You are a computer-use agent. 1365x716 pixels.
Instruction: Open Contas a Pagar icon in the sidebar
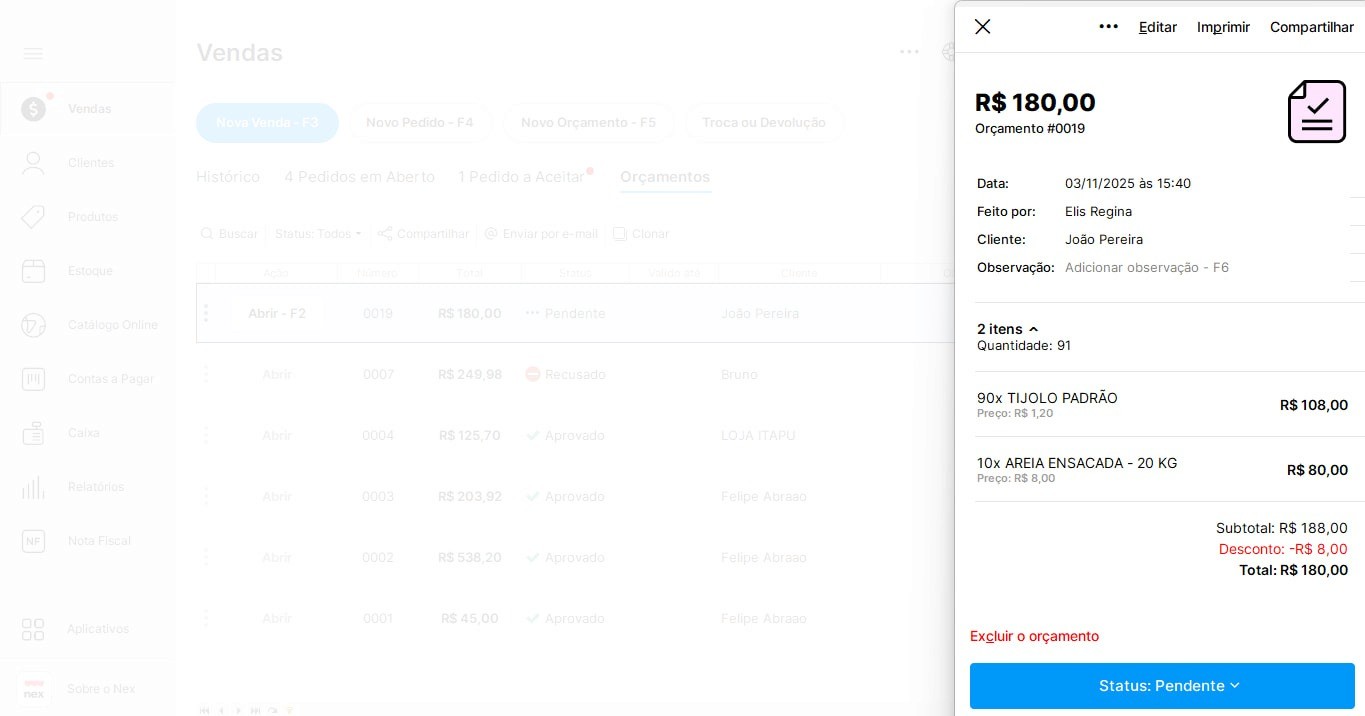[33, 379]
